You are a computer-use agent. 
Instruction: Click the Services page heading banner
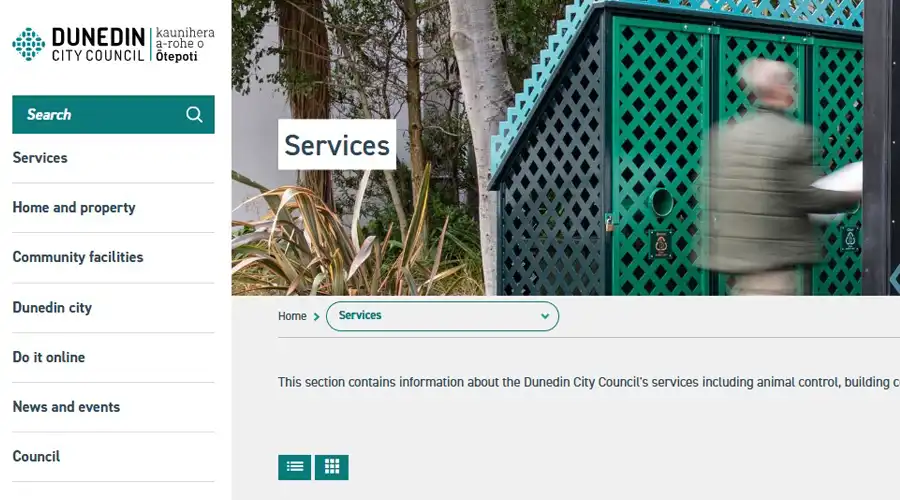click(337, 145)
